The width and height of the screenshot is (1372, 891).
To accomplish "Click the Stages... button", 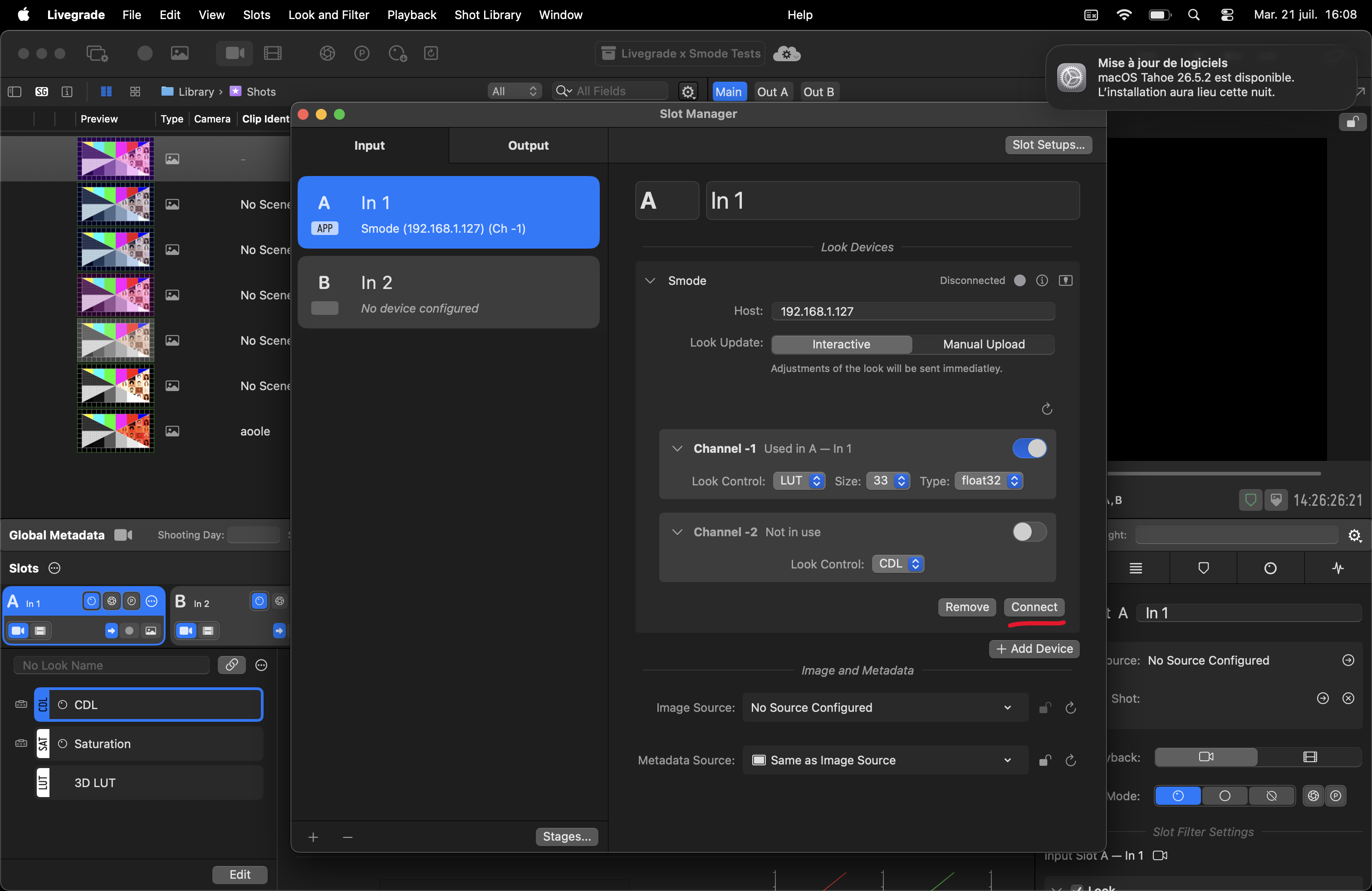I will click(567, 837).
